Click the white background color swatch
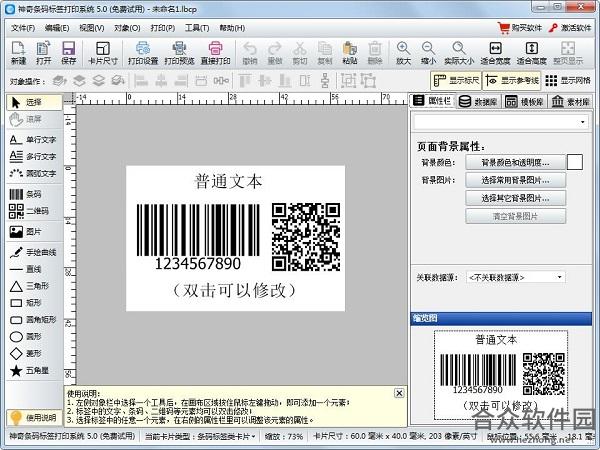Viewport: 600px width, 450px height. [575, 162]
